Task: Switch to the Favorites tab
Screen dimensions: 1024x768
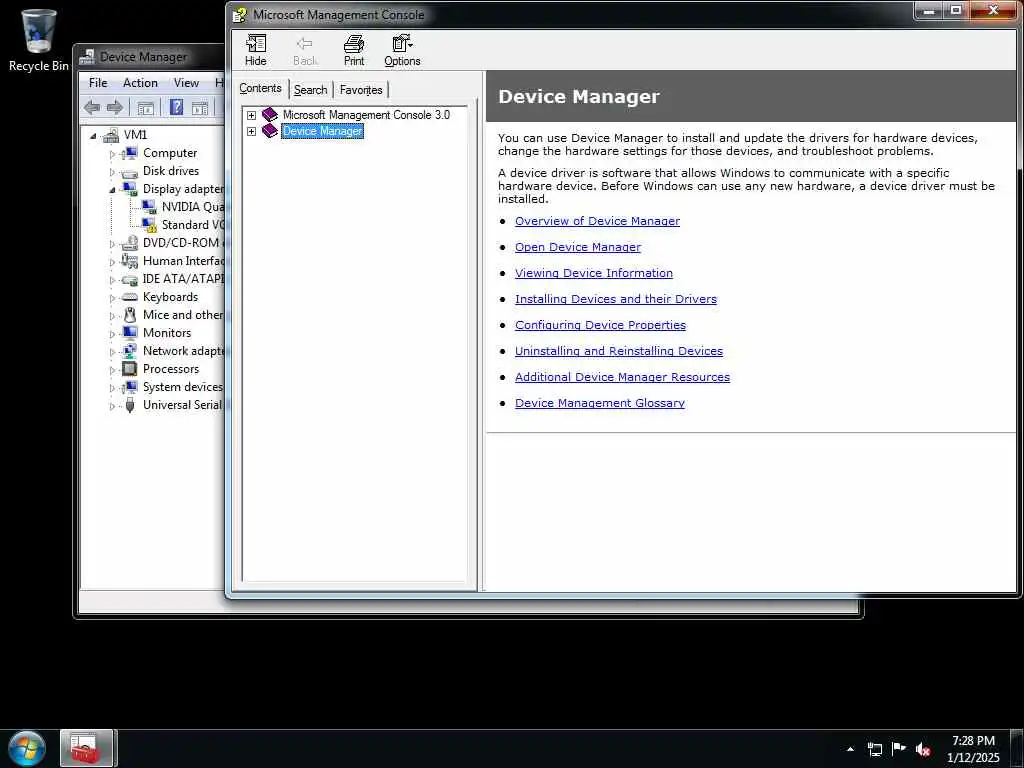Action: click(361, 90)
